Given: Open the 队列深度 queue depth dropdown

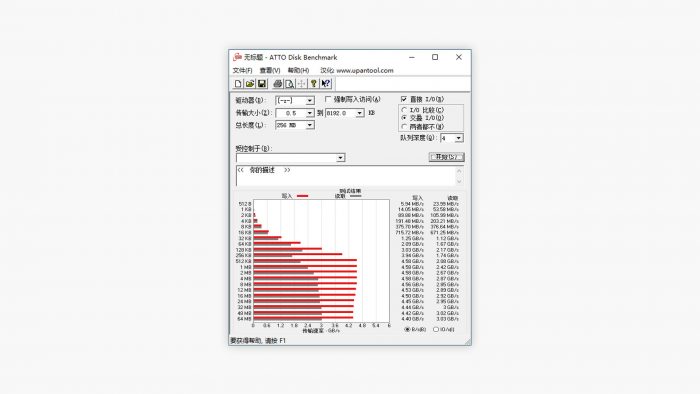Looking at the screenshot, I should coord(458,138).
